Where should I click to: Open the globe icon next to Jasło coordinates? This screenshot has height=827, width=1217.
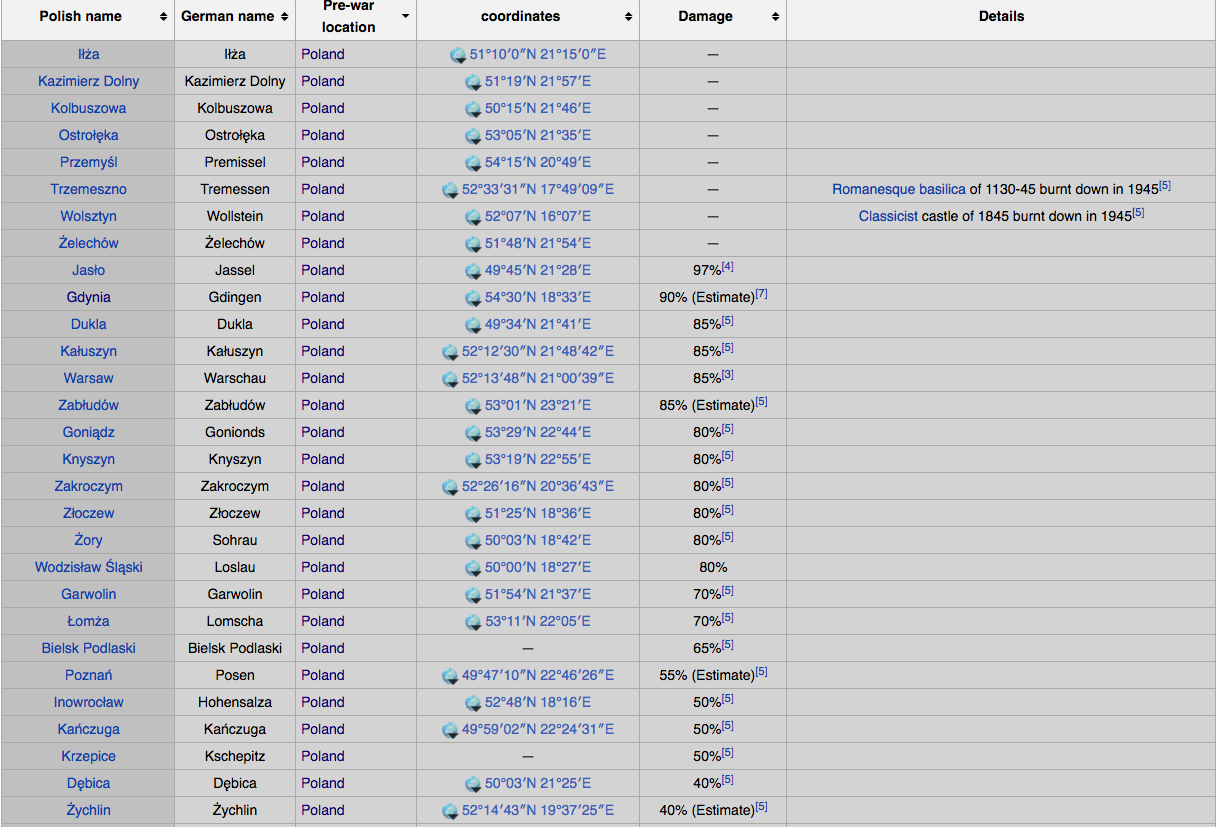pos(473,271)
